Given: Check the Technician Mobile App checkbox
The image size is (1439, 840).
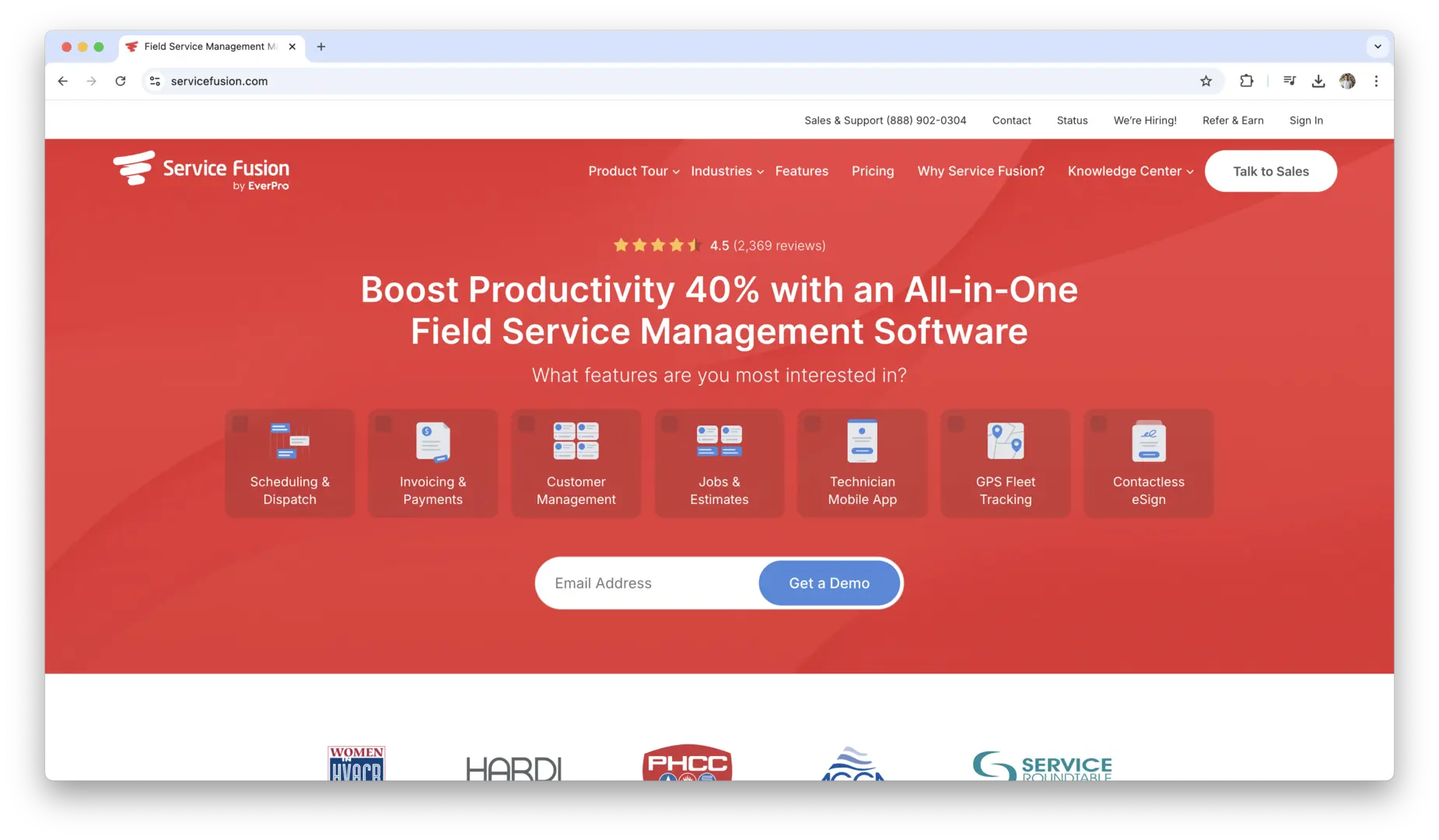Looking at the screenshot, I should tap(813, 424).
